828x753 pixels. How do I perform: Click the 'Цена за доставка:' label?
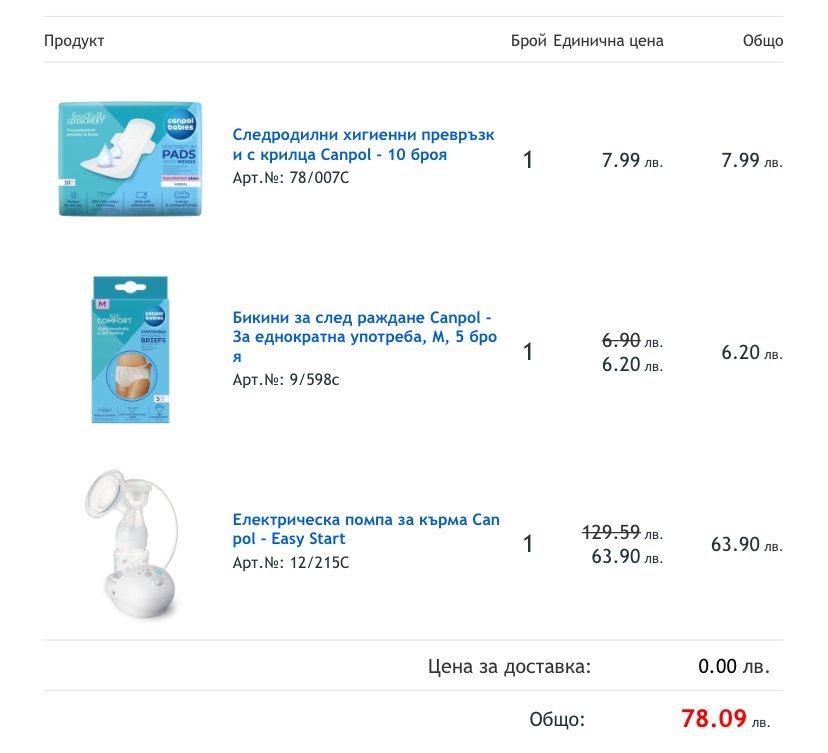pos(509,666)
